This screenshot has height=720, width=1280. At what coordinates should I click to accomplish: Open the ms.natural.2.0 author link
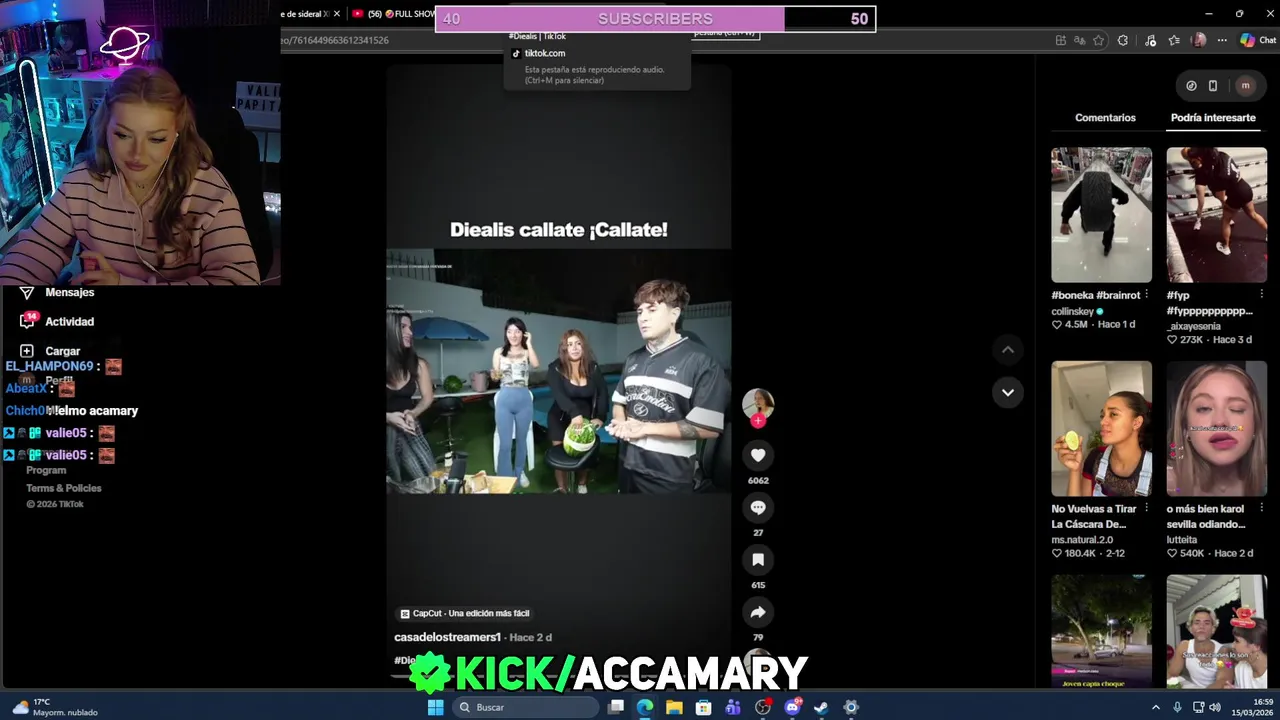(x=1082, y=540)
